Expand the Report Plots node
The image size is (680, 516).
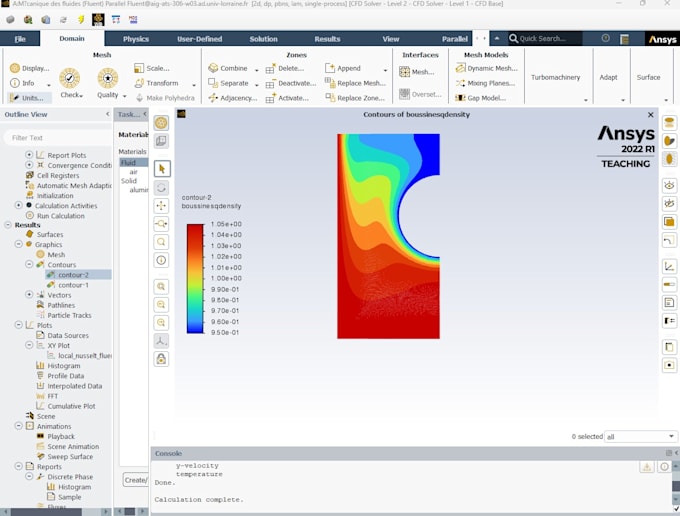29,155
